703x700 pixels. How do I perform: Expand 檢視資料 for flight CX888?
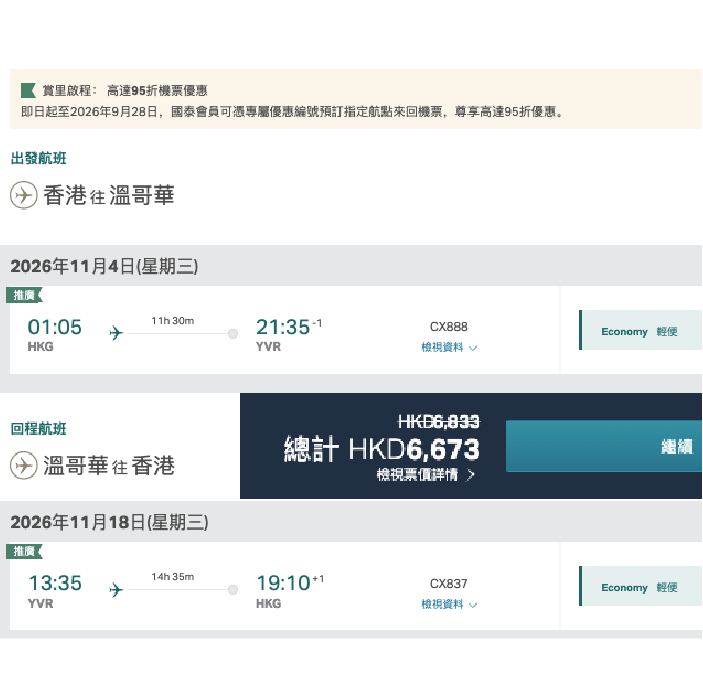[449, 348]
